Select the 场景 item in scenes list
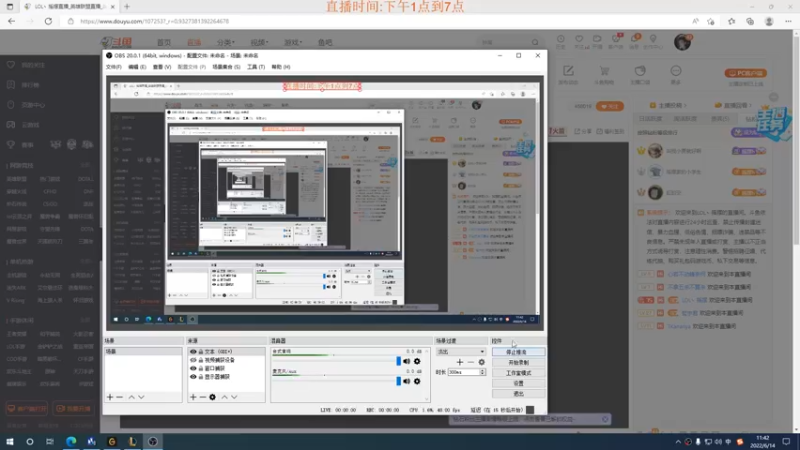The width and height of the screenshot is (800, 450). pyautogui.click(x=143, y=352)
